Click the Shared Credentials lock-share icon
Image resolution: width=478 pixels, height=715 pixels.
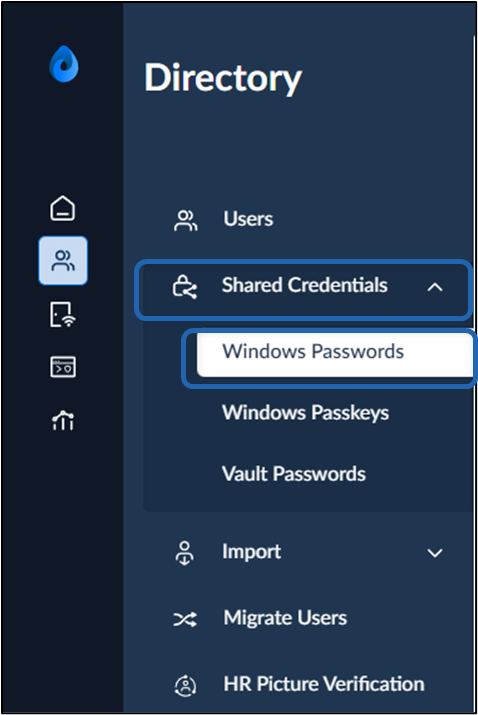pos(185,287)
